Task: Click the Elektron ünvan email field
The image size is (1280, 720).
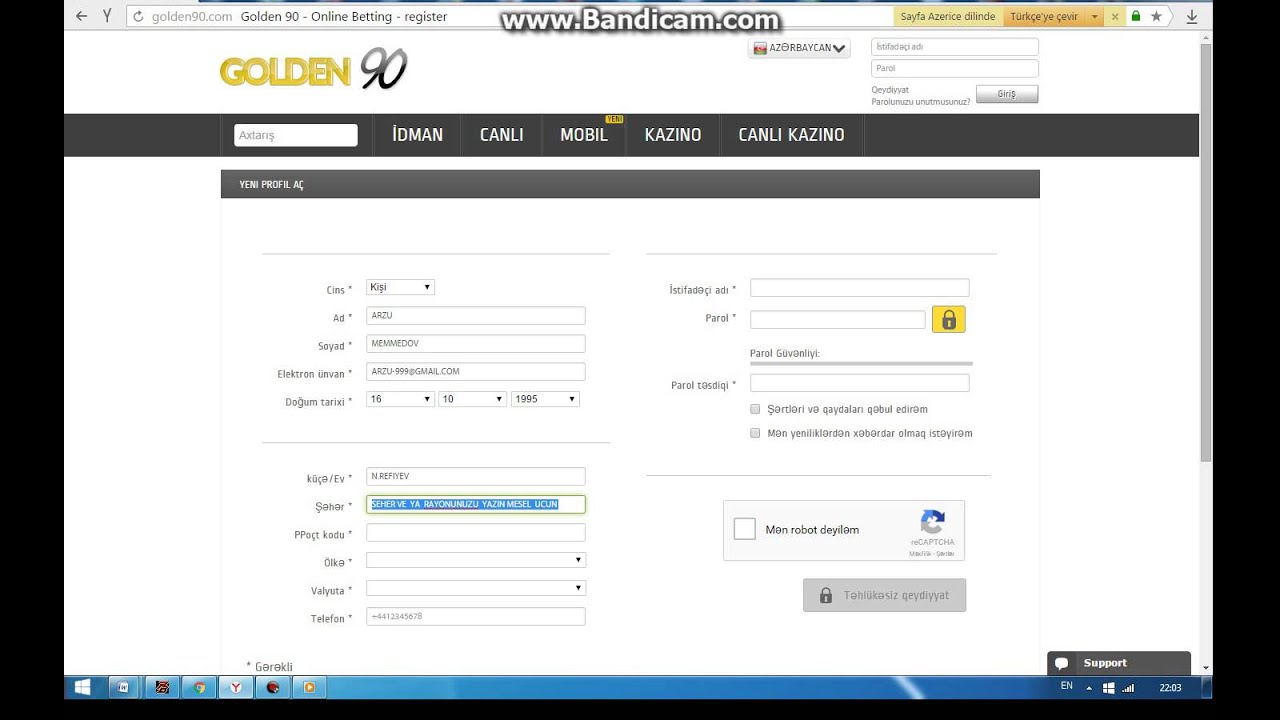Action: point(476,371)
